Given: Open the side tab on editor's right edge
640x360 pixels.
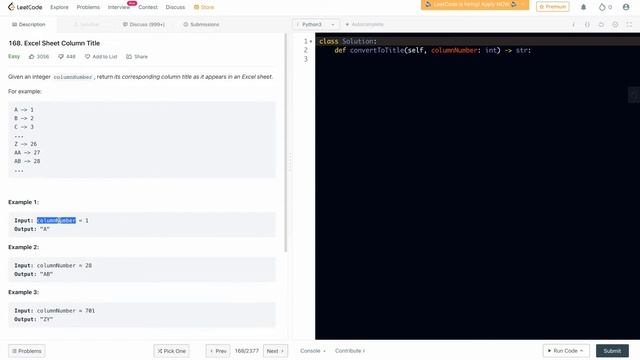Looking at the screenshot, I should click(x=634, y=95).
